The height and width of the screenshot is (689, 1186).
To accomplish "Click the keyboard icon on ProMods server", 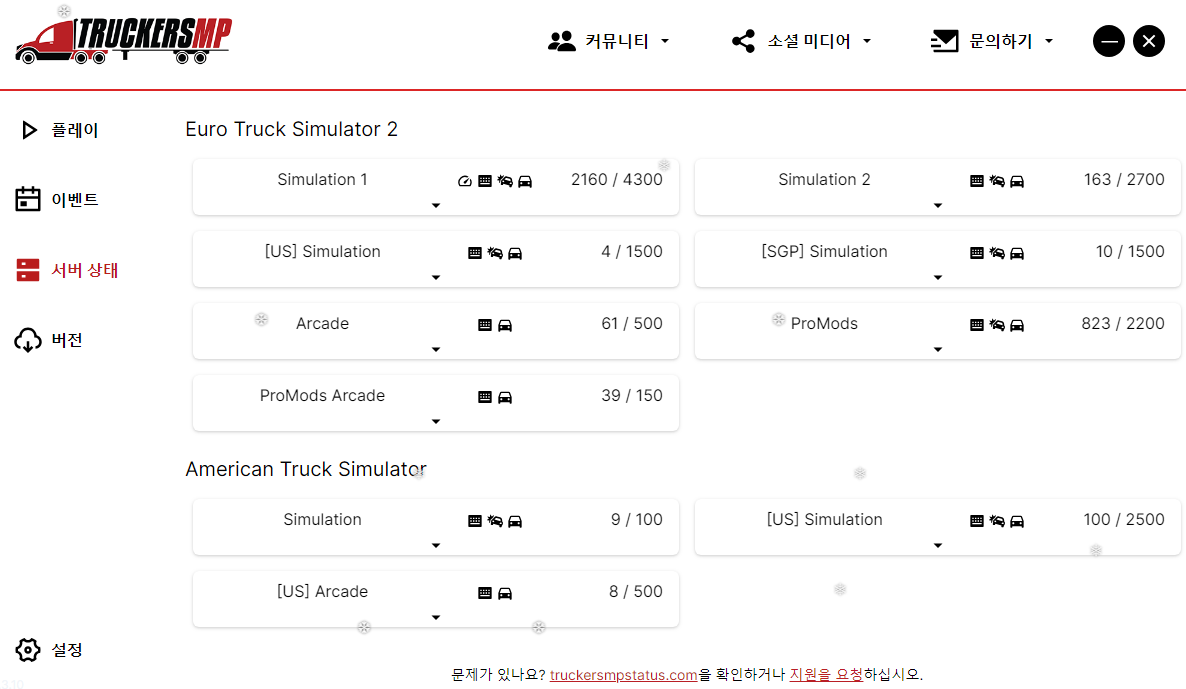I will 977,325.
